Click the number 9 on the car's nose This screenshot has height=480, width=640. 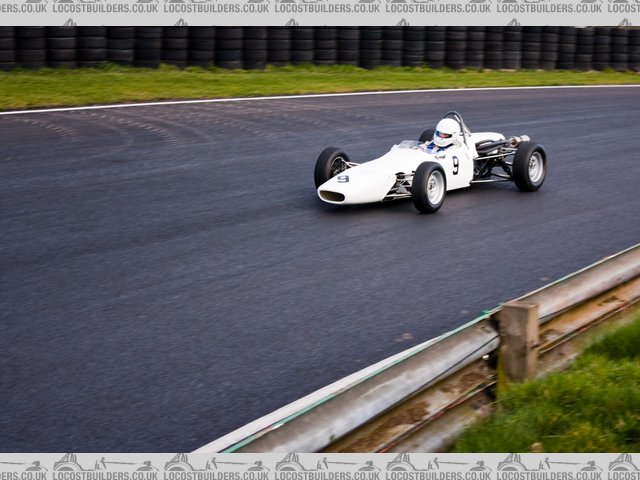coord(343,179)
